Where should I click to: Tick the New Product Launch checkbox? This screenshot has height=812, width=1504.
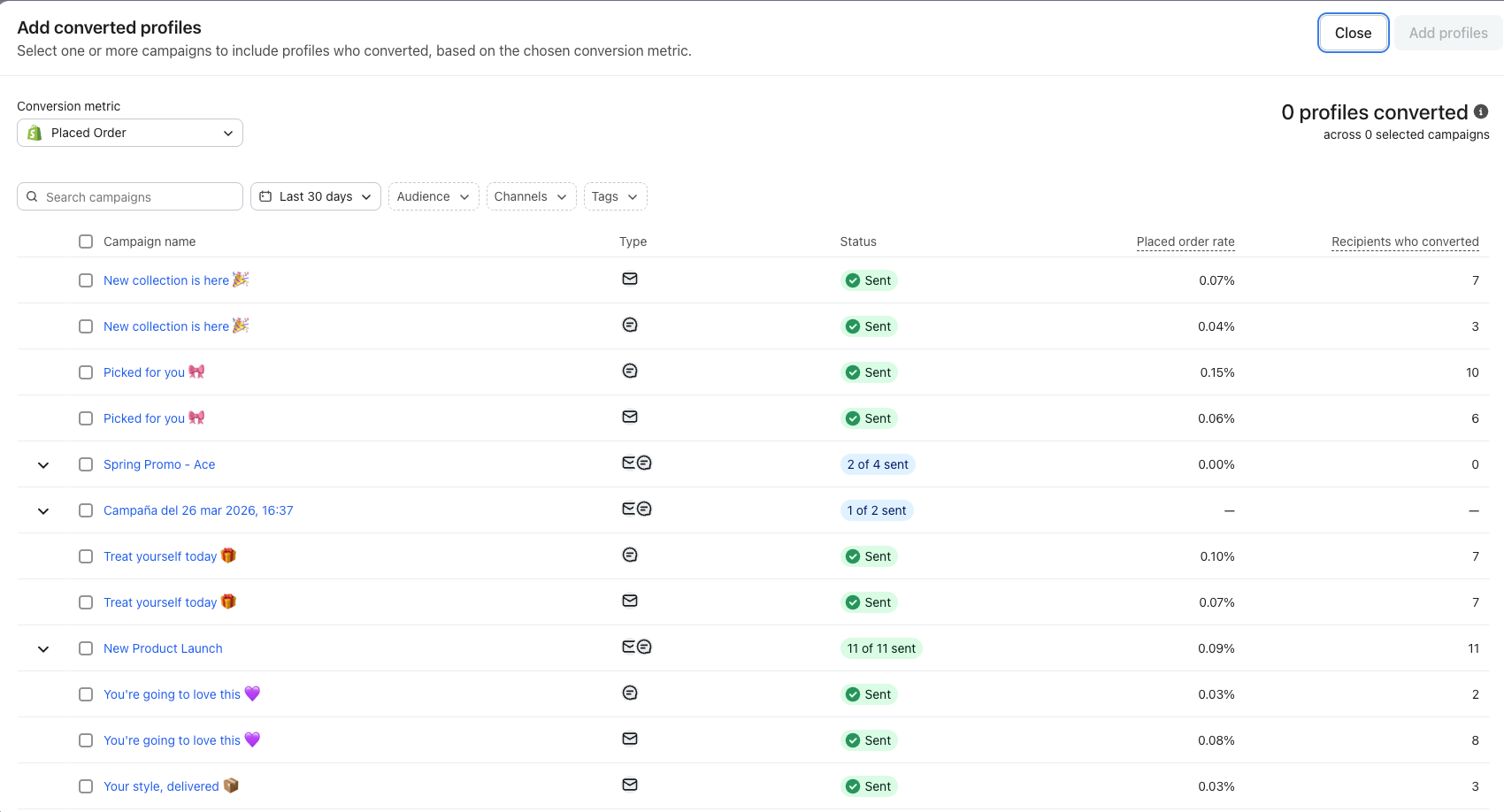point(86,648)
